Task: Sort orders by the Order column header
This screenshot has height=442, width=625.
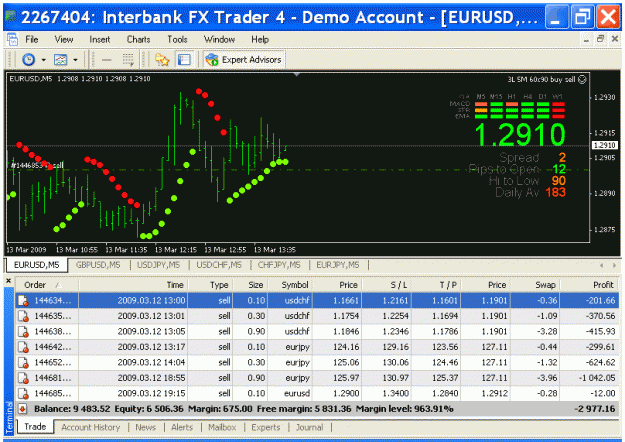Action: pyautogui.click(x=47, y=285)
